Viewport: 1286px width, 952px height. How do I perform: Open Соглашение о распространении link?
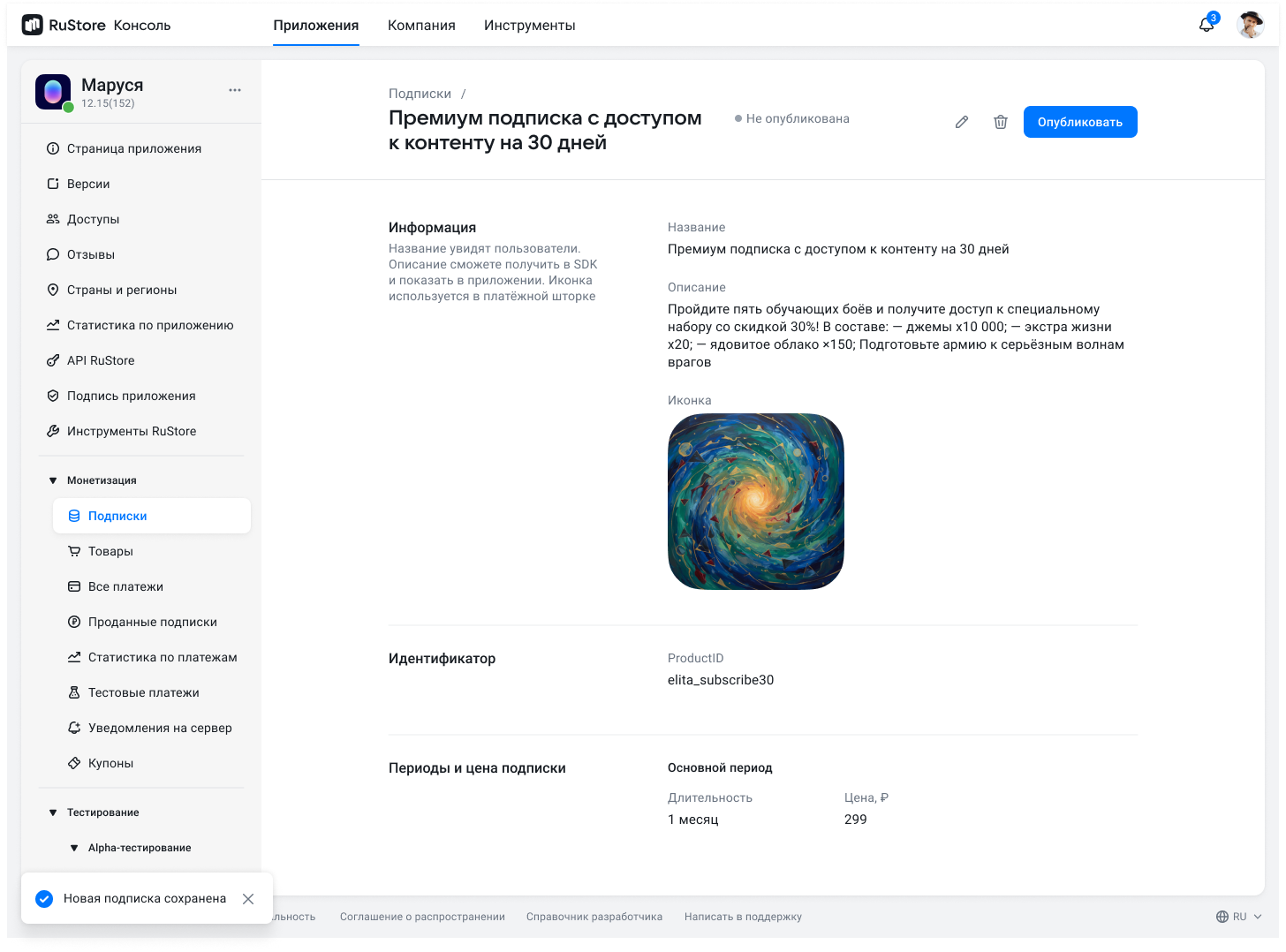422,917
